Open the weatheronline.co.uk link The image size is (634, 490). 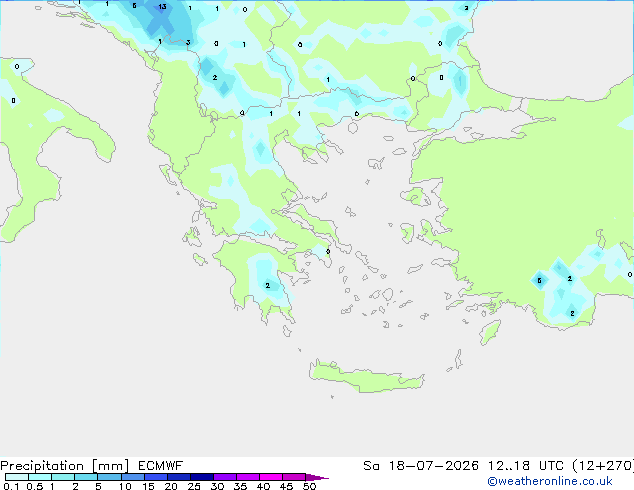[x=550, y=481]
